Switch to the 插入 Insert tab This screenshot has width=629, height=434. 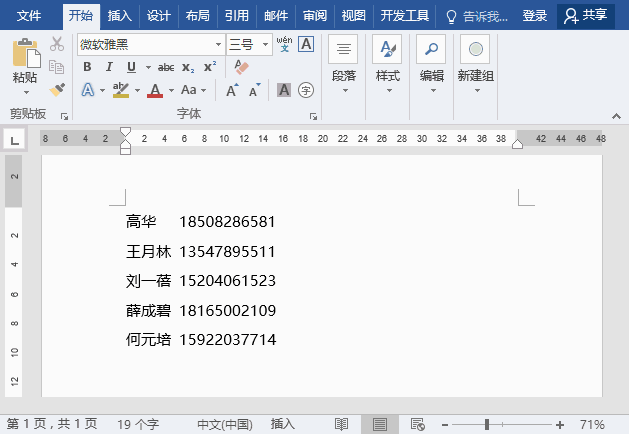pos(120,16)
